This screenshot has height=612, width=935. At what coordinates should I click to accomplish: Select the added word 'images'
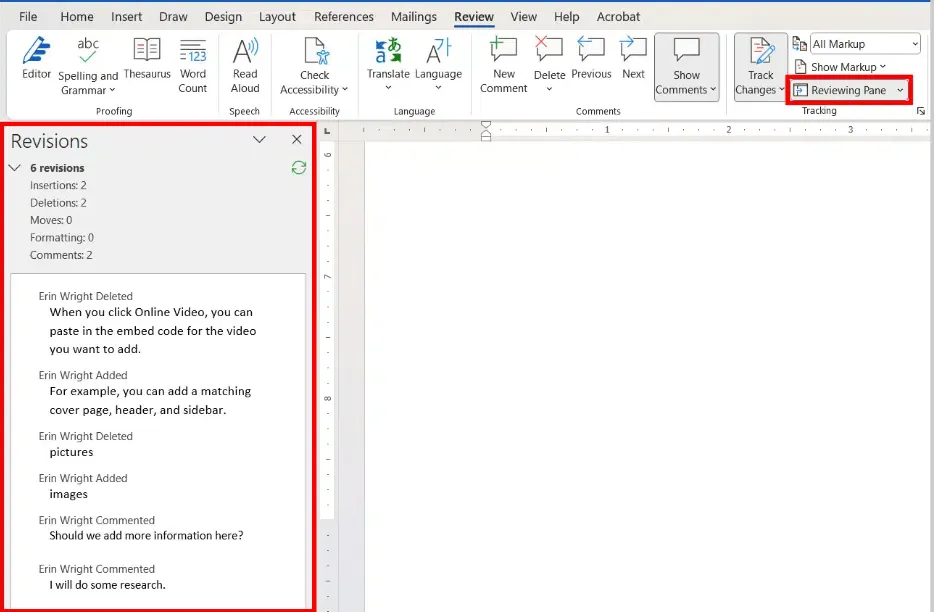(68, 494)
